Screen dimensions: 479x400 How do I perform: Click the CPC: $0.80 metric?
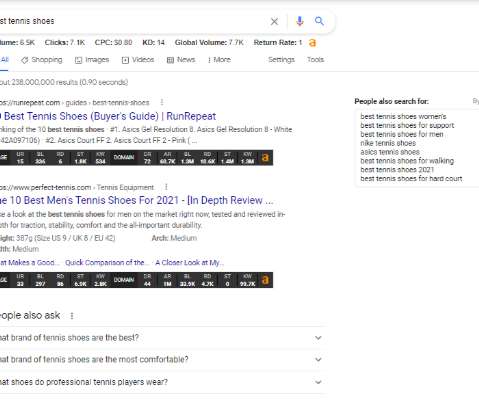[113, 43]
